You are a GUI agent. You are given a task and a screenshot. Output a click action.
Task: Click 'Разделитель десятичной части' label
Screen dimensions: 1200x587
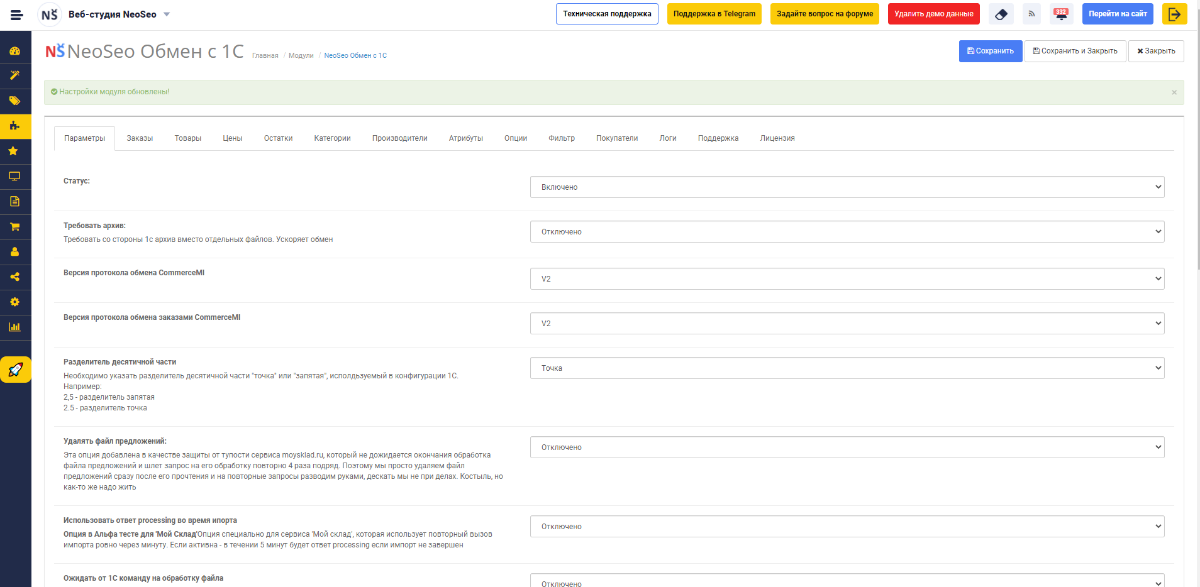click(120, 361)
